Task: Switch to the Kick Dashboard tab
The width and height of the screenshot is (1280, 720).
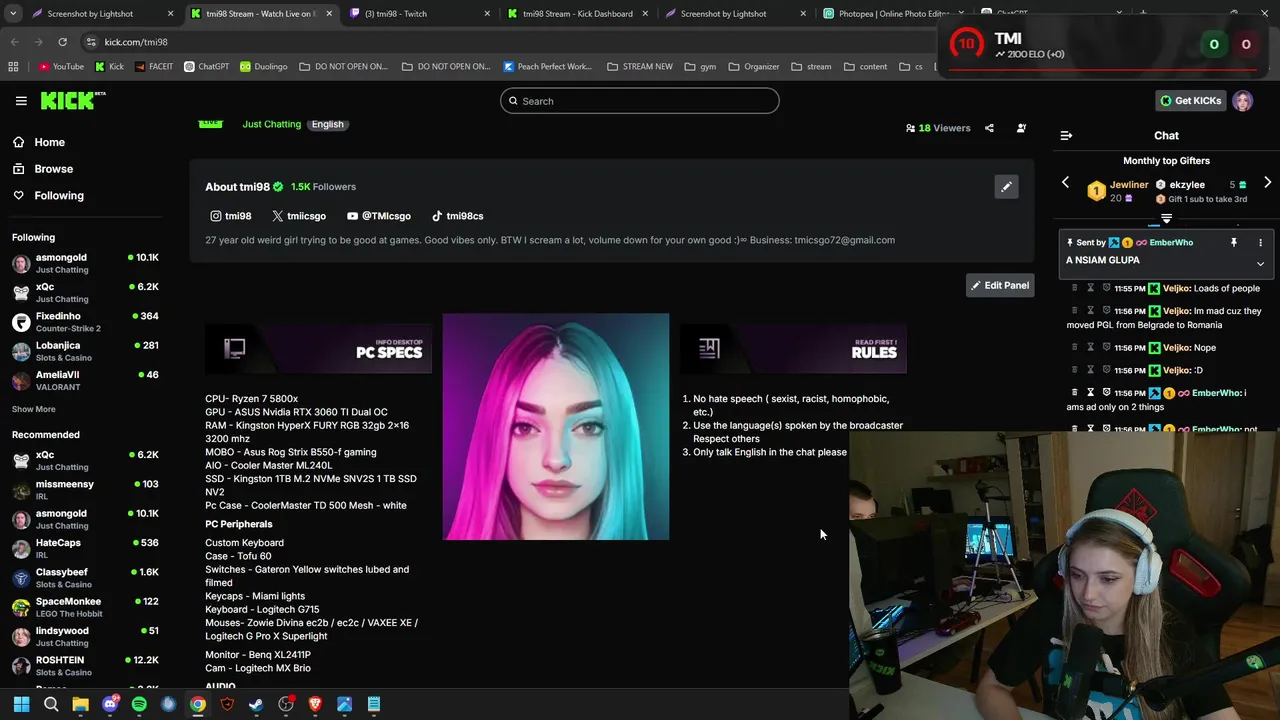Action: coord(578,14)
